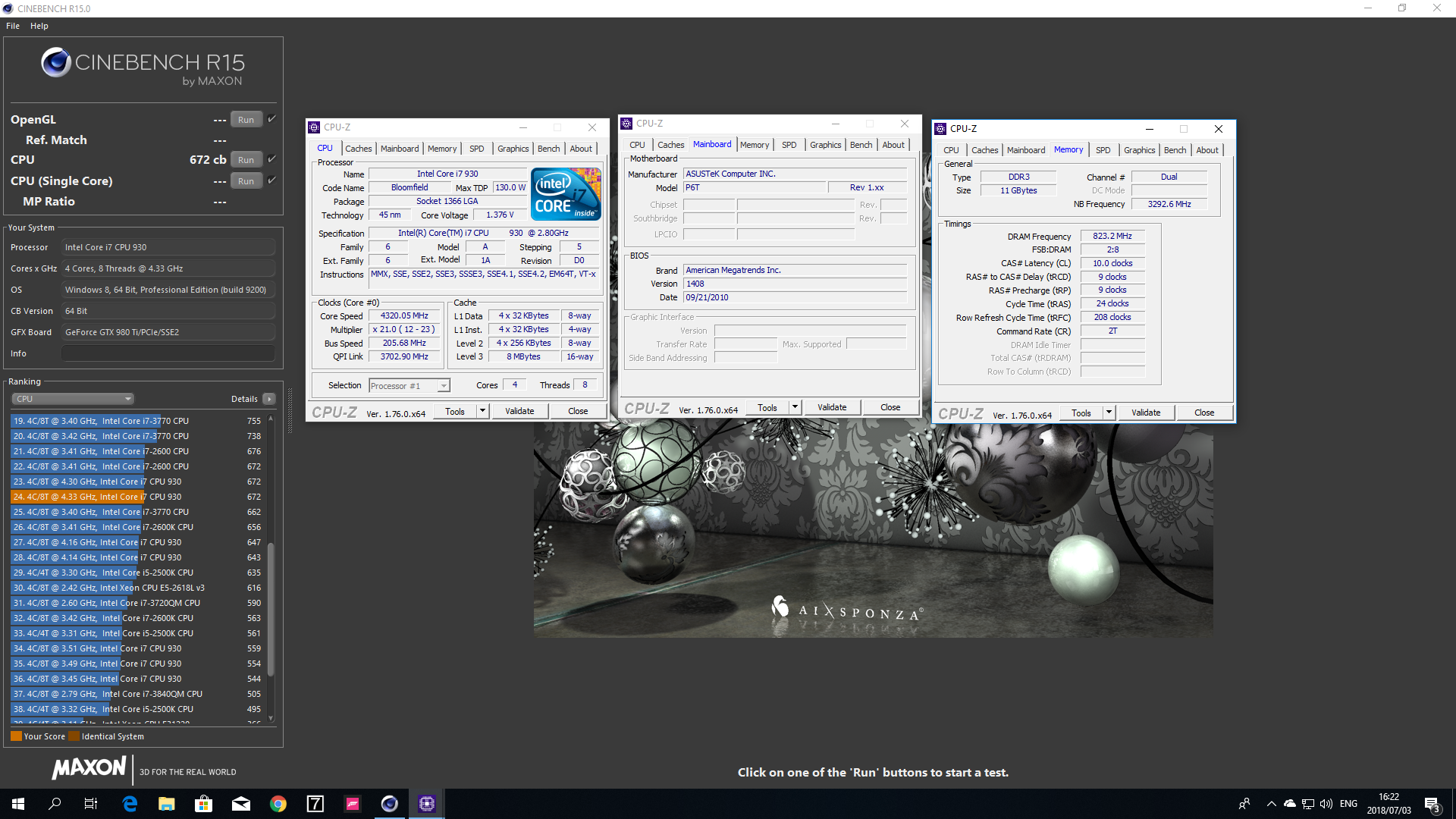Open Tools dropdown arrow in Mainboard window
Screen dimensions: 1456x819
tap(795, 407)
